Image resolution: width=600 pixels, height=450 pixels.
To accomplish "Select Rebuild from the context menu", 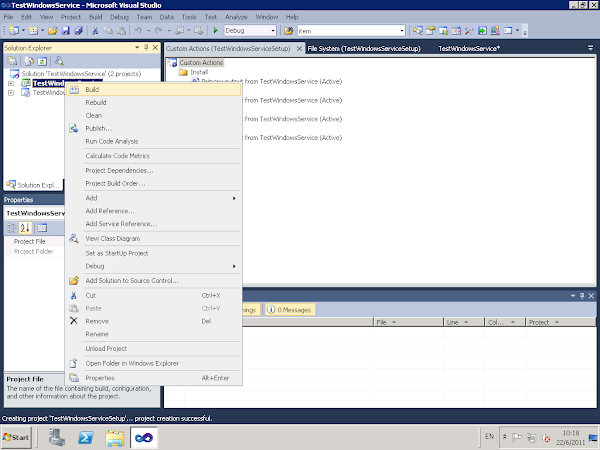I will (x=154, y=103).
